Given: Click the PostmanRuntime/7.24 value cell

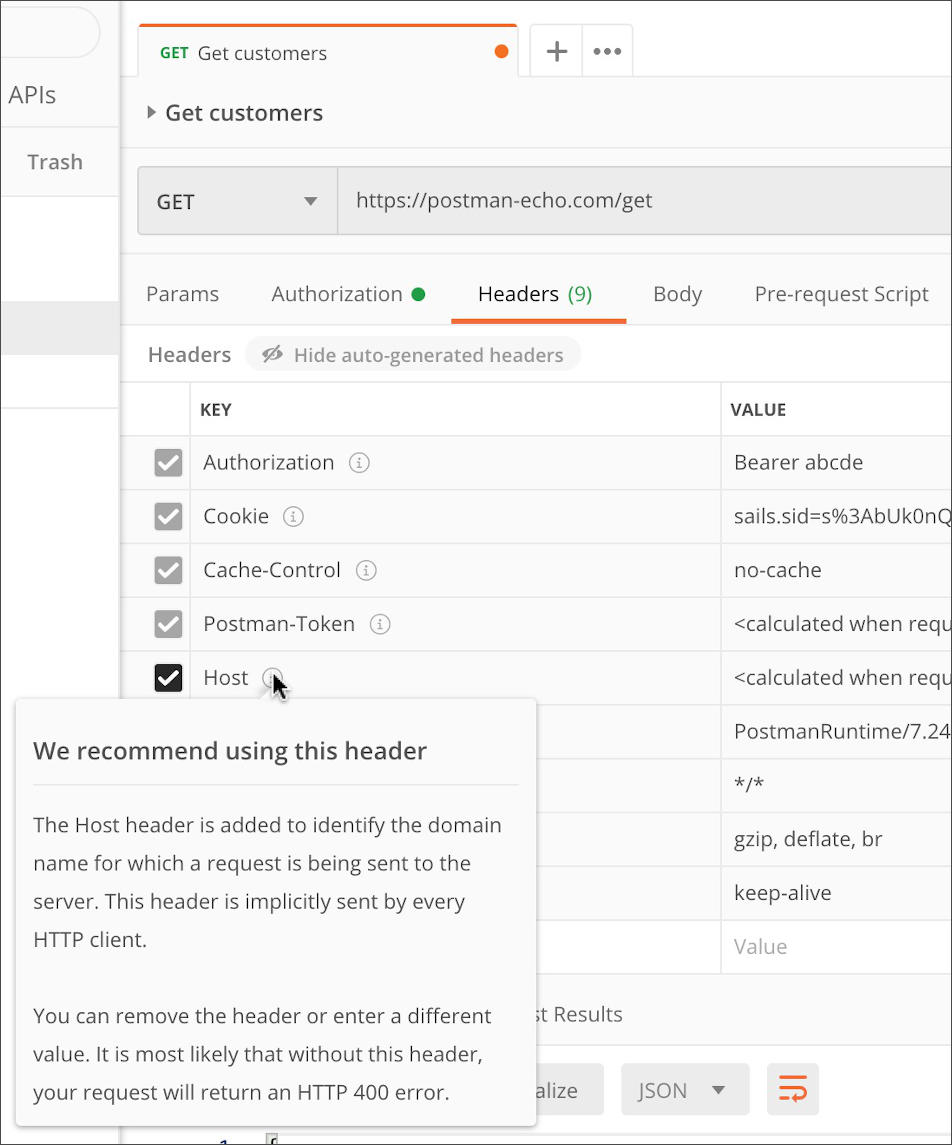Looking at the screenshot, I should coord(837,732).
